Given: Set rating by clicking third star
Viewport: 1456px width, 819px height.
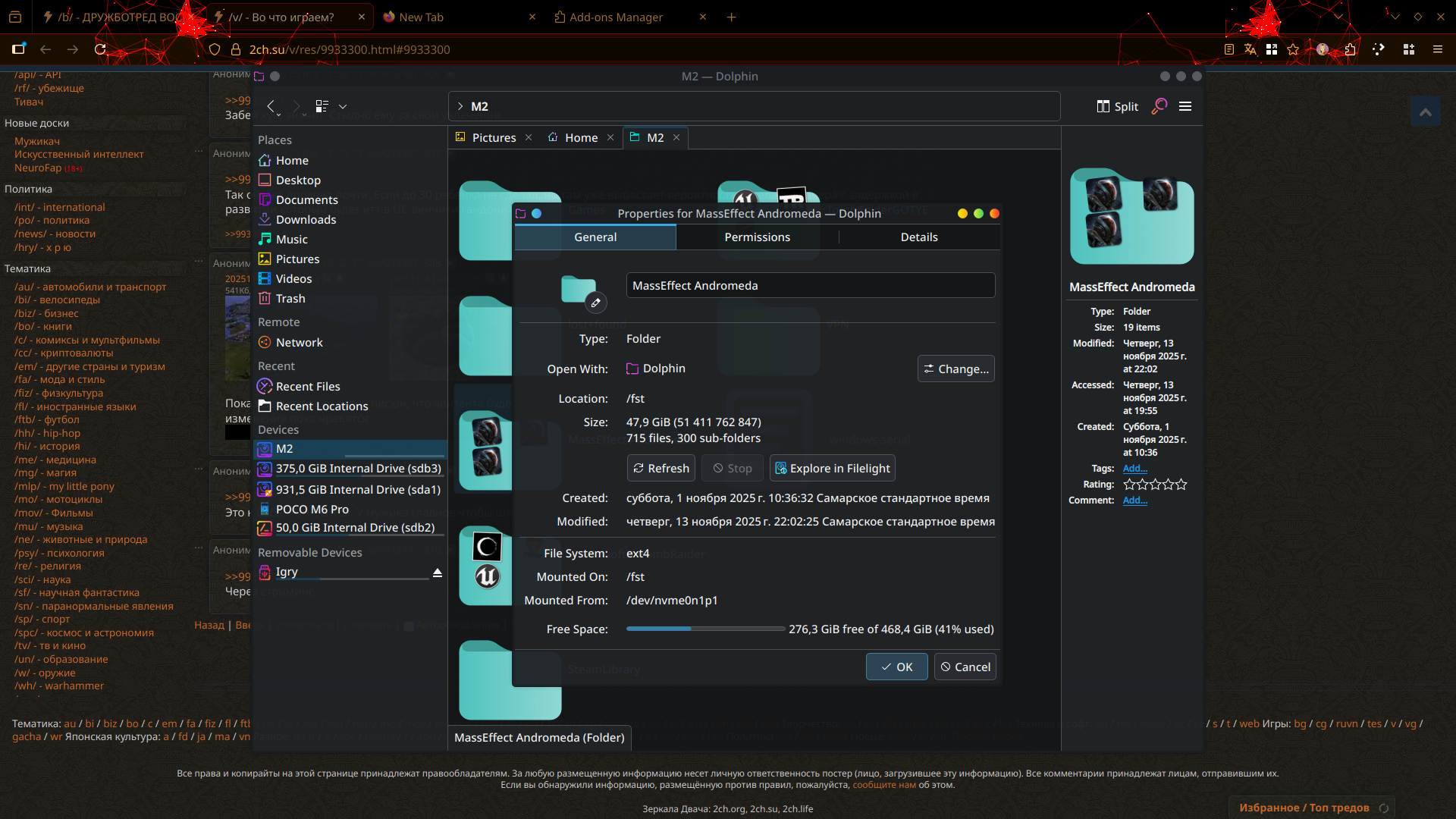Looking at the screenshot, I should point(1155,485).
